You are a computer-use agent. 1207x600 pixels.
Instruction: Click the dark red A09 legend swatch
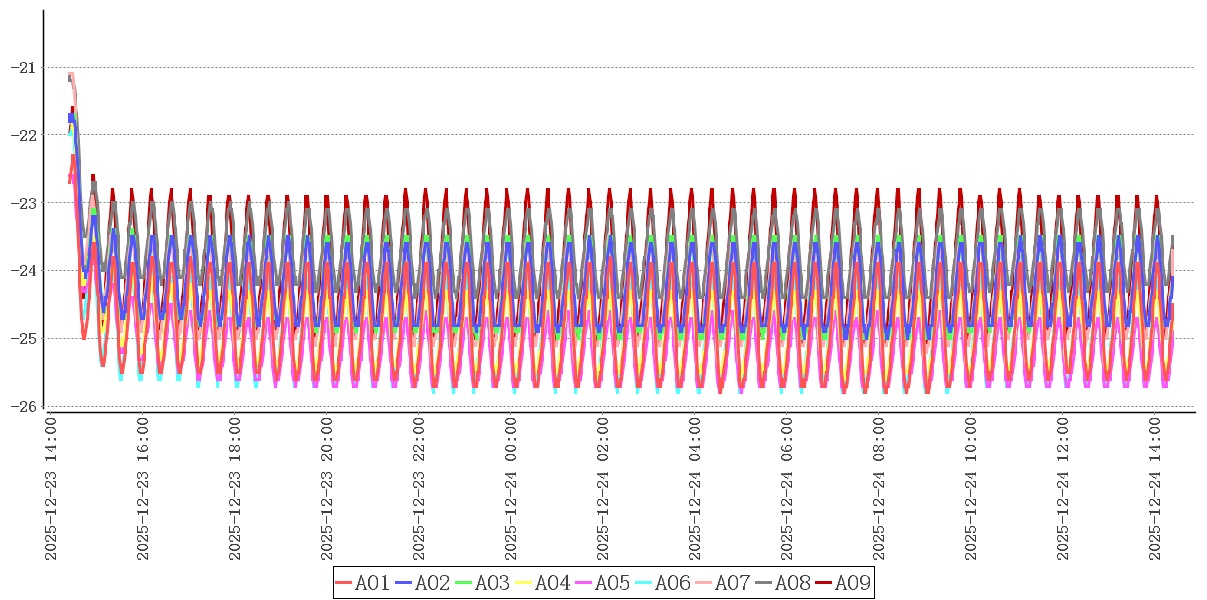(x=824, y=583)
